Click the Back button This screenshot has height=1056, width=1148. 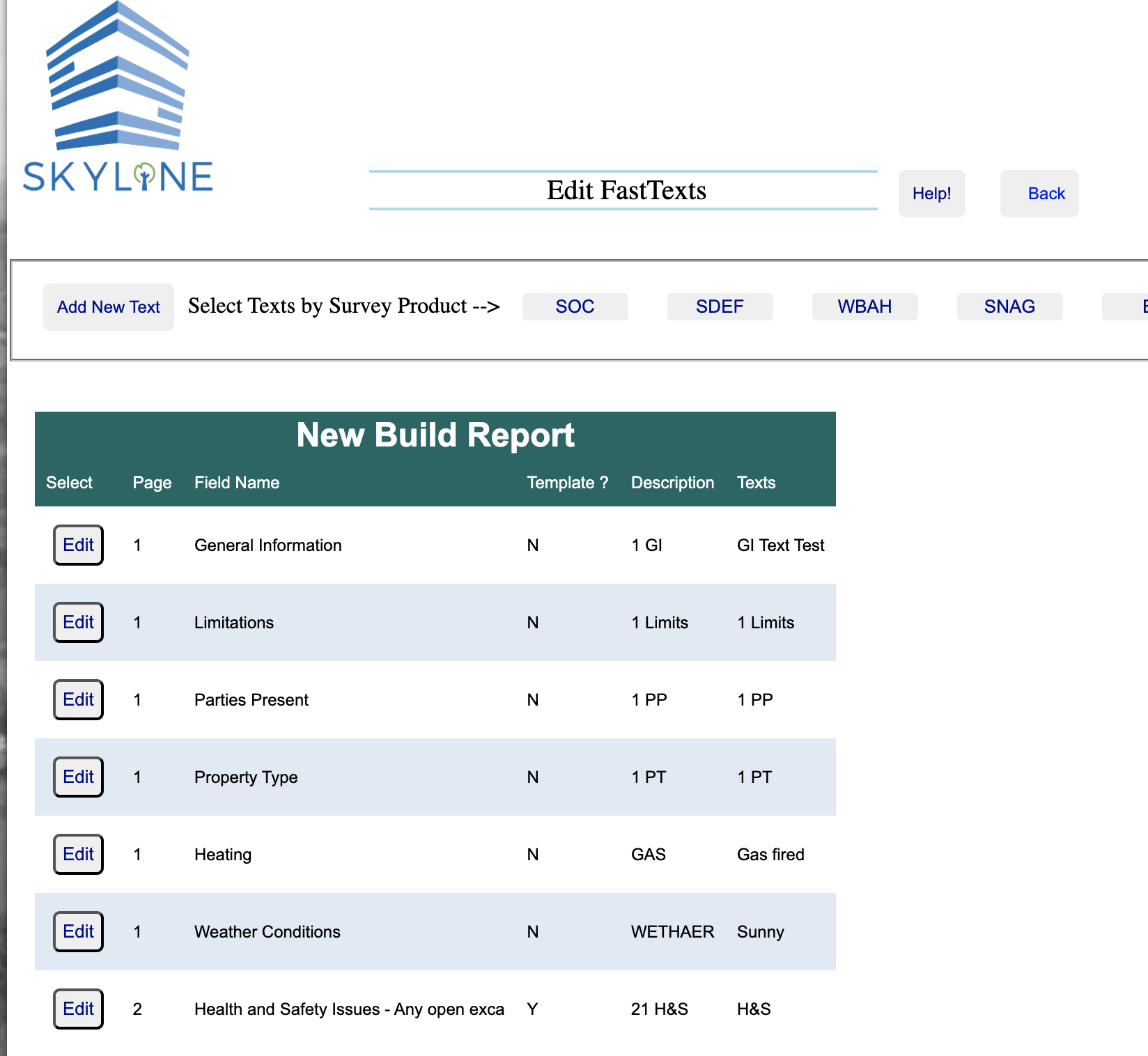[x=1039, y=194]
